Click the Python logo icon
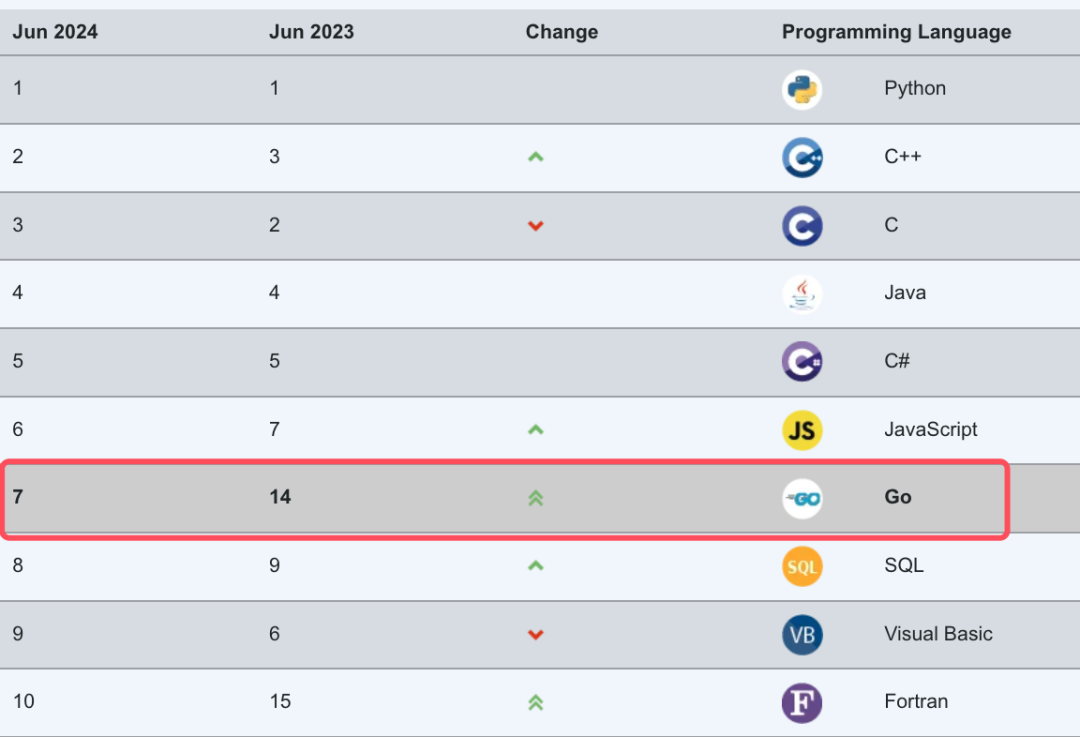Image resolution: width=1080 pixels, height=737 pixels. pos(802,90)
